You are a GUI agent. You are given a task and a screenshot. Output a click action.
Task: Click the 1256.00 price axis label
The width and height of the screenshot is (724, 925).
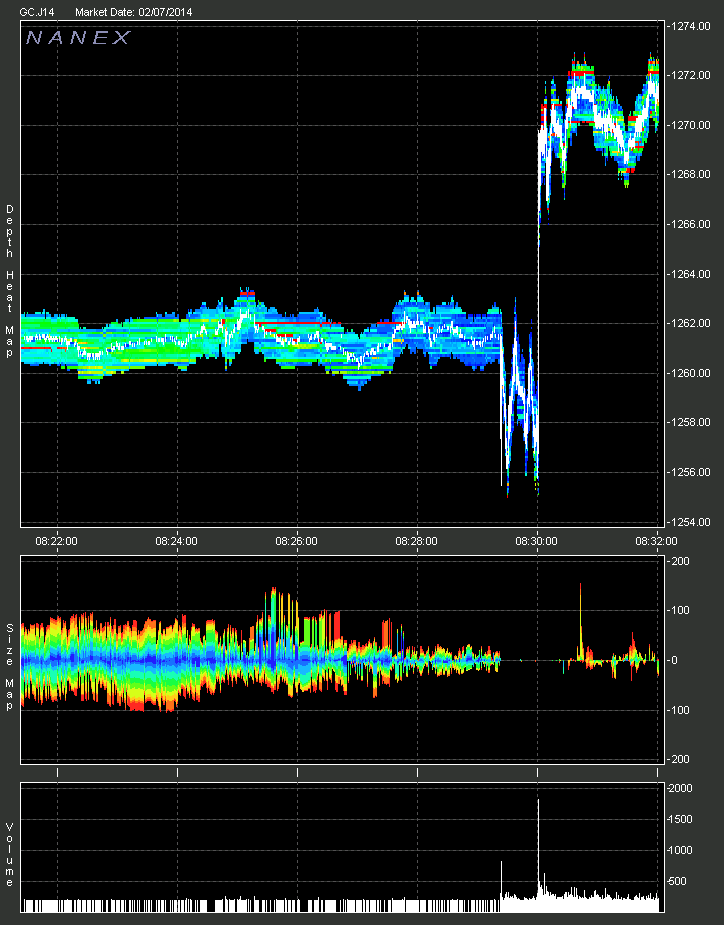click(690, 472)
